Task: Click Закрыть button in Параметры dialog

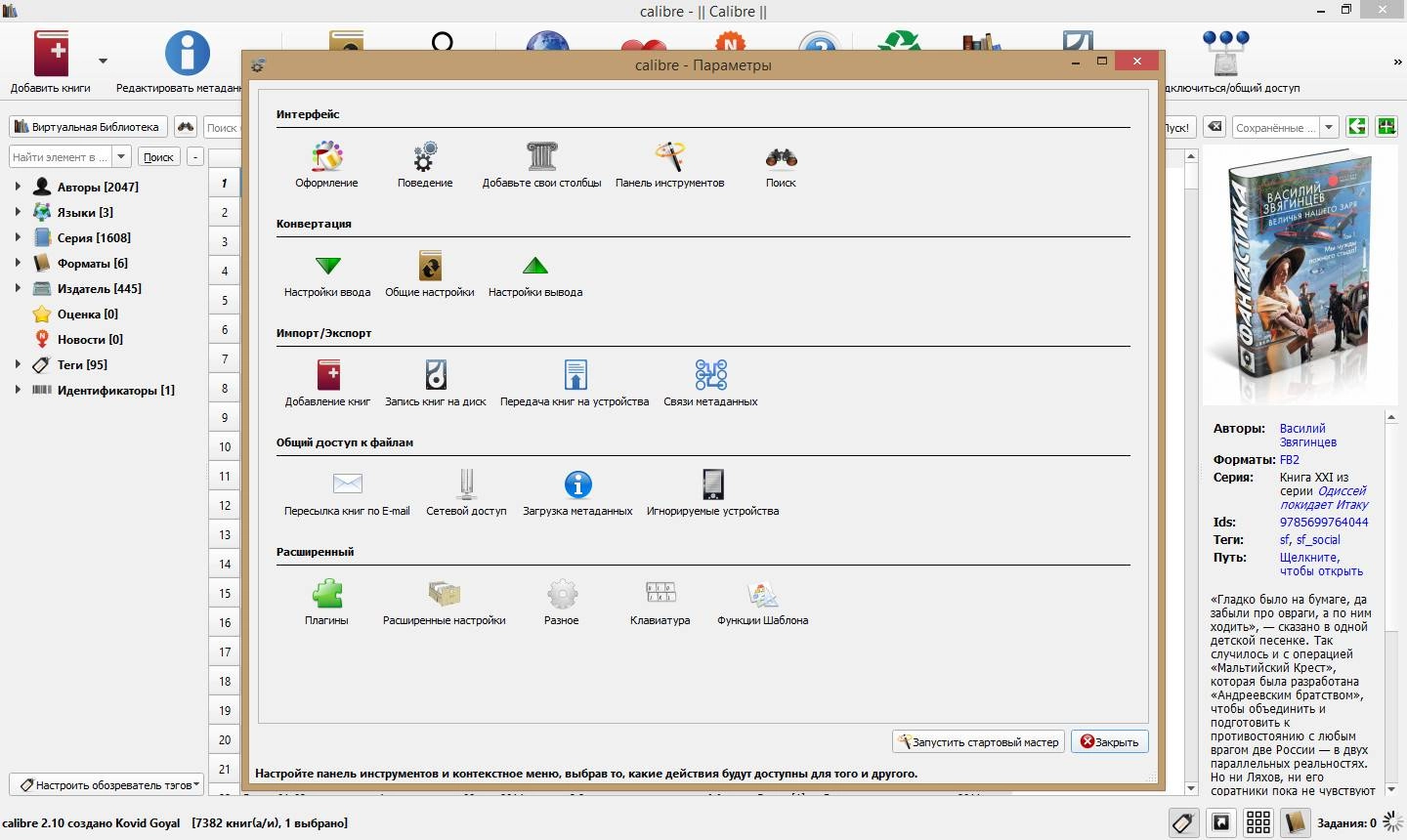Action: (1109, 741)
